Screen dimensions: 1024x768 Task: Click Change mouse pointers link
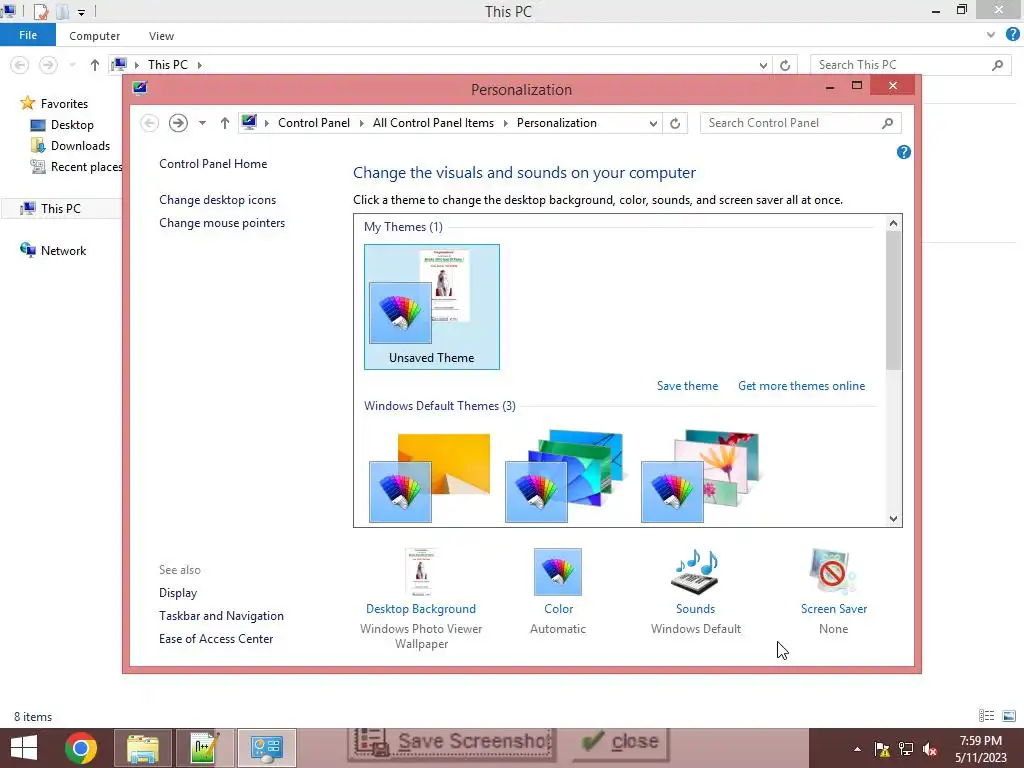click(x=222, y=223)
